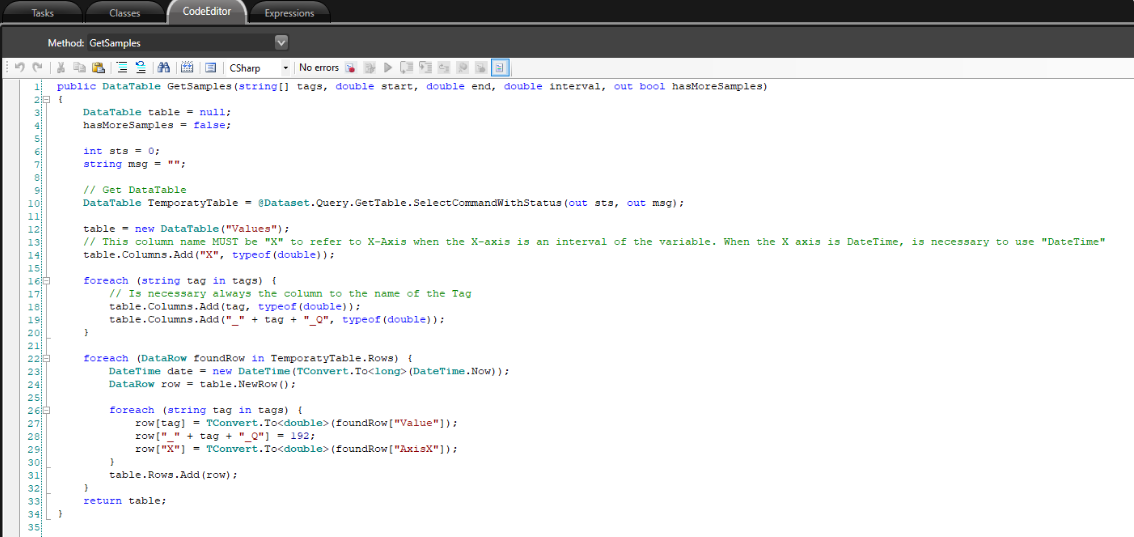Image resolution: width=1134 pixels, height=537 pixels.
Task: Click the Paste clipboard icon
Action: pos(98,68)
